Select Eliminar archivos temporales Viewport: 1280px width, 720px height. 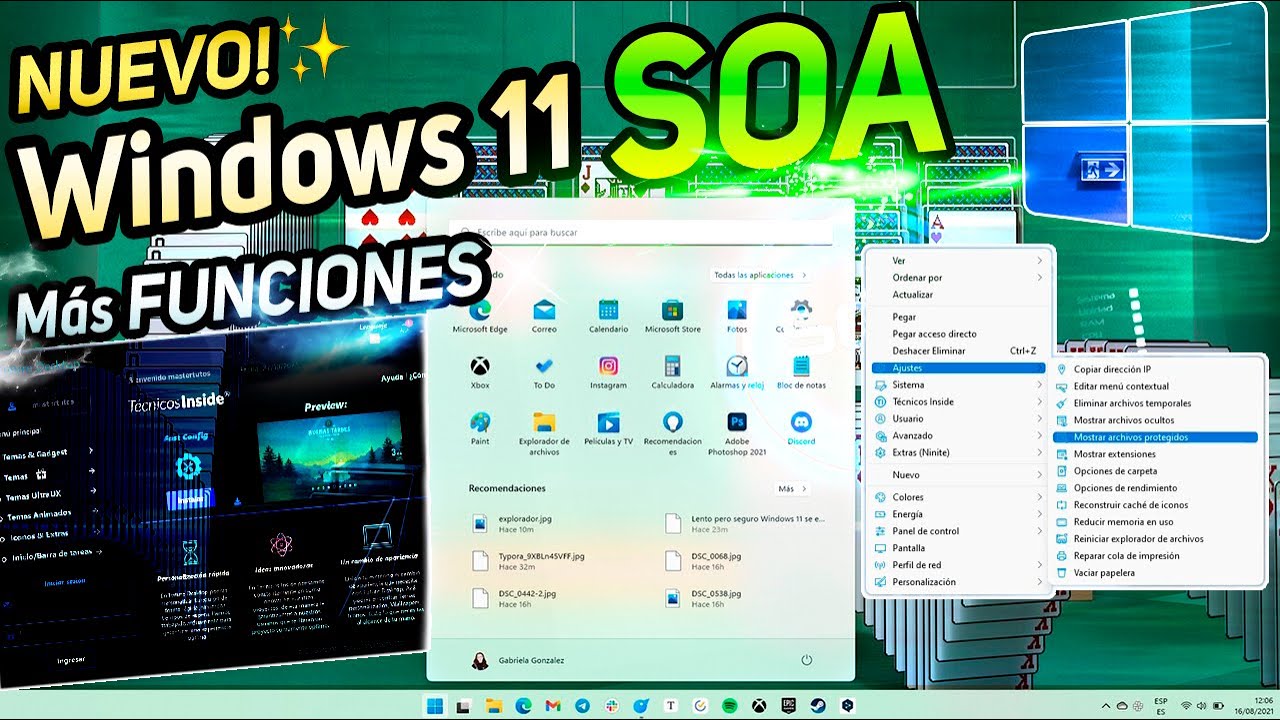point(1155,403)
